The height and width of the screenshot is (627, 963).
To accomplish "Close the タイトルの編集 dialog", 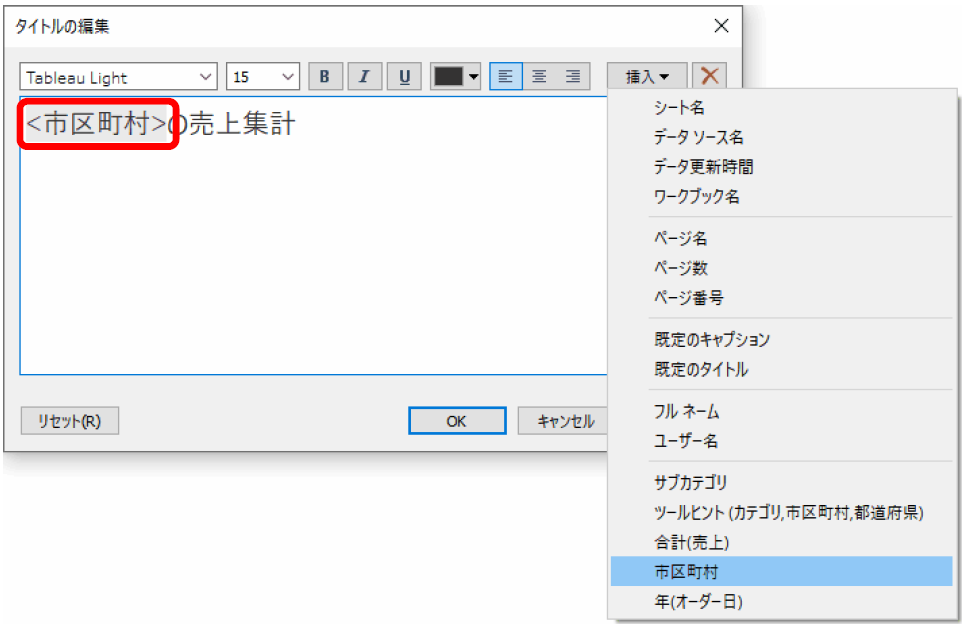I will click(x=722, y=26).
